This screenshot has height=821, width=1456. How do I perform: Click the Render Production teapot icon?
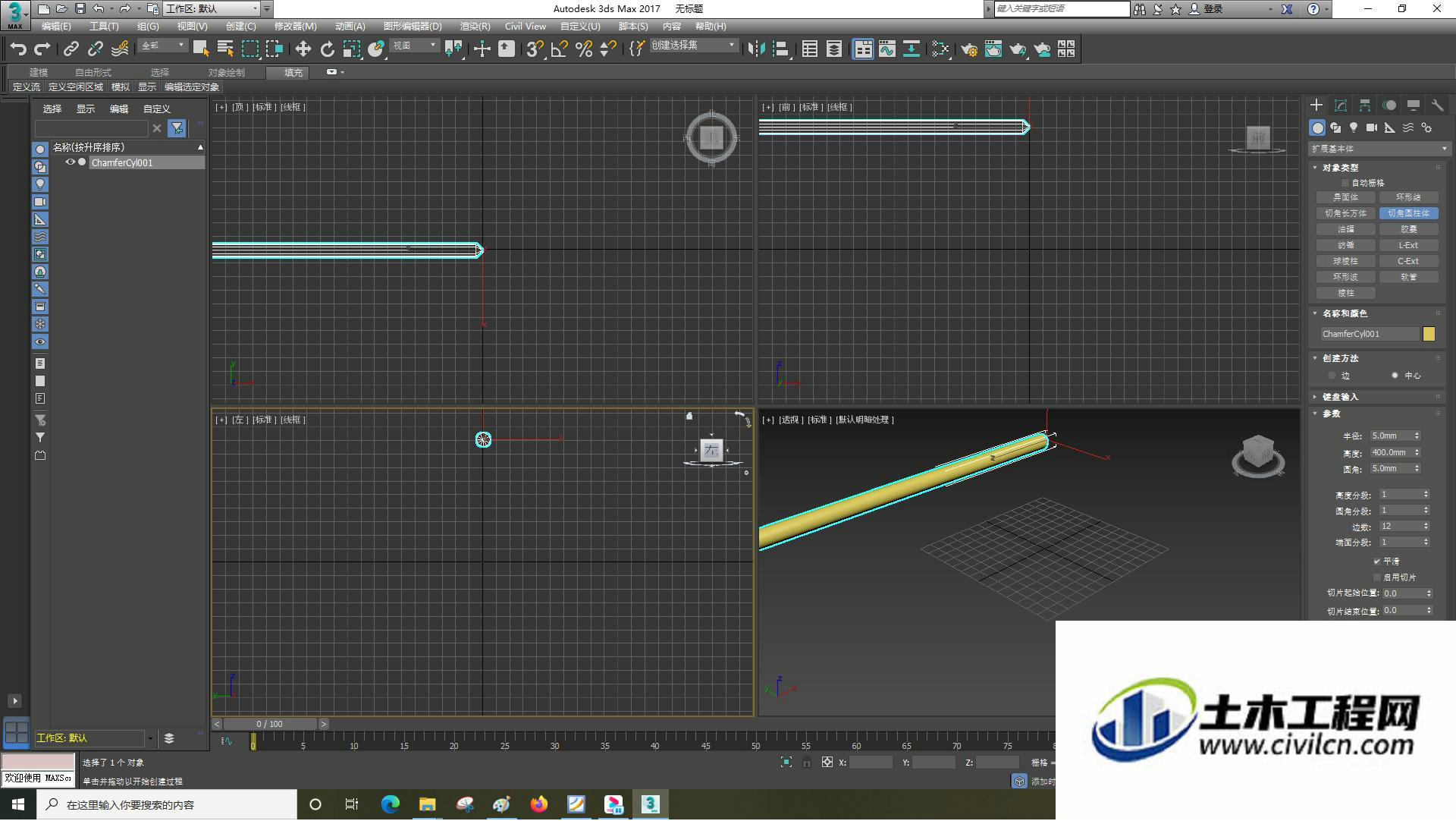(x=1017, y=49)
